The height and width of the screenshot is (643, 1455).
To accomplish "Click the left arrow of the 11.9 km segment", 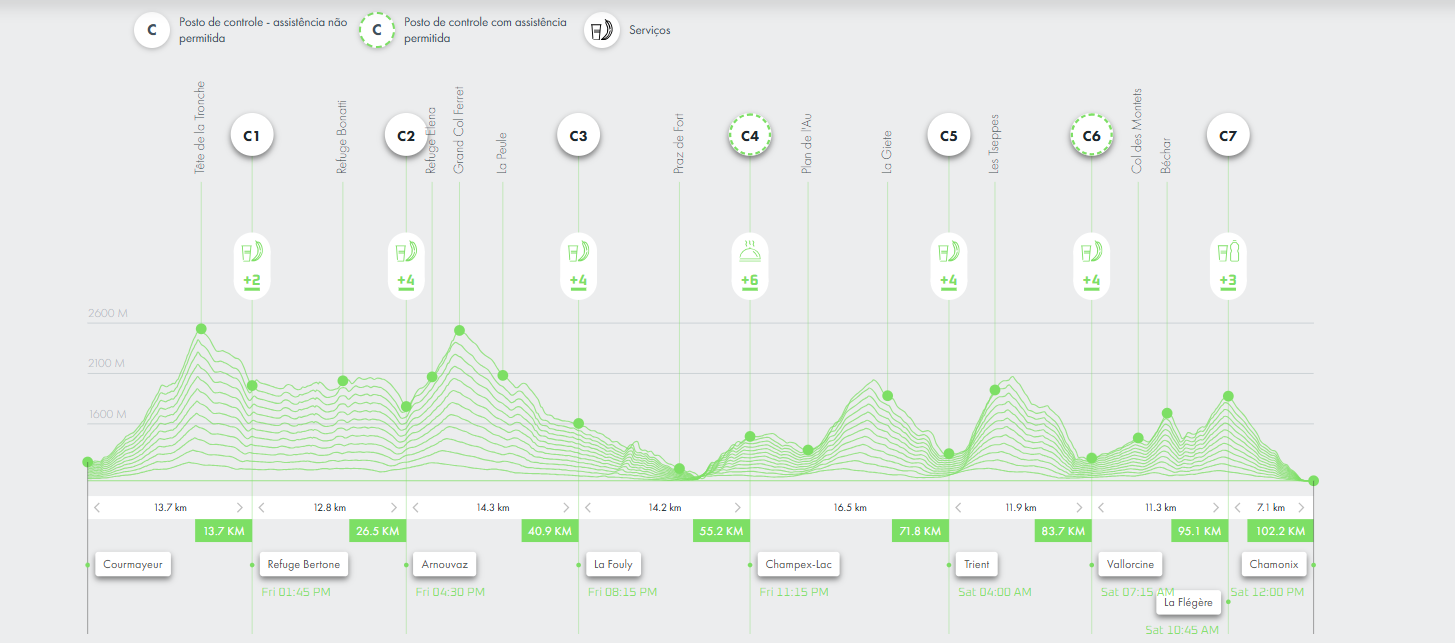I will click(x=959, y=508).
